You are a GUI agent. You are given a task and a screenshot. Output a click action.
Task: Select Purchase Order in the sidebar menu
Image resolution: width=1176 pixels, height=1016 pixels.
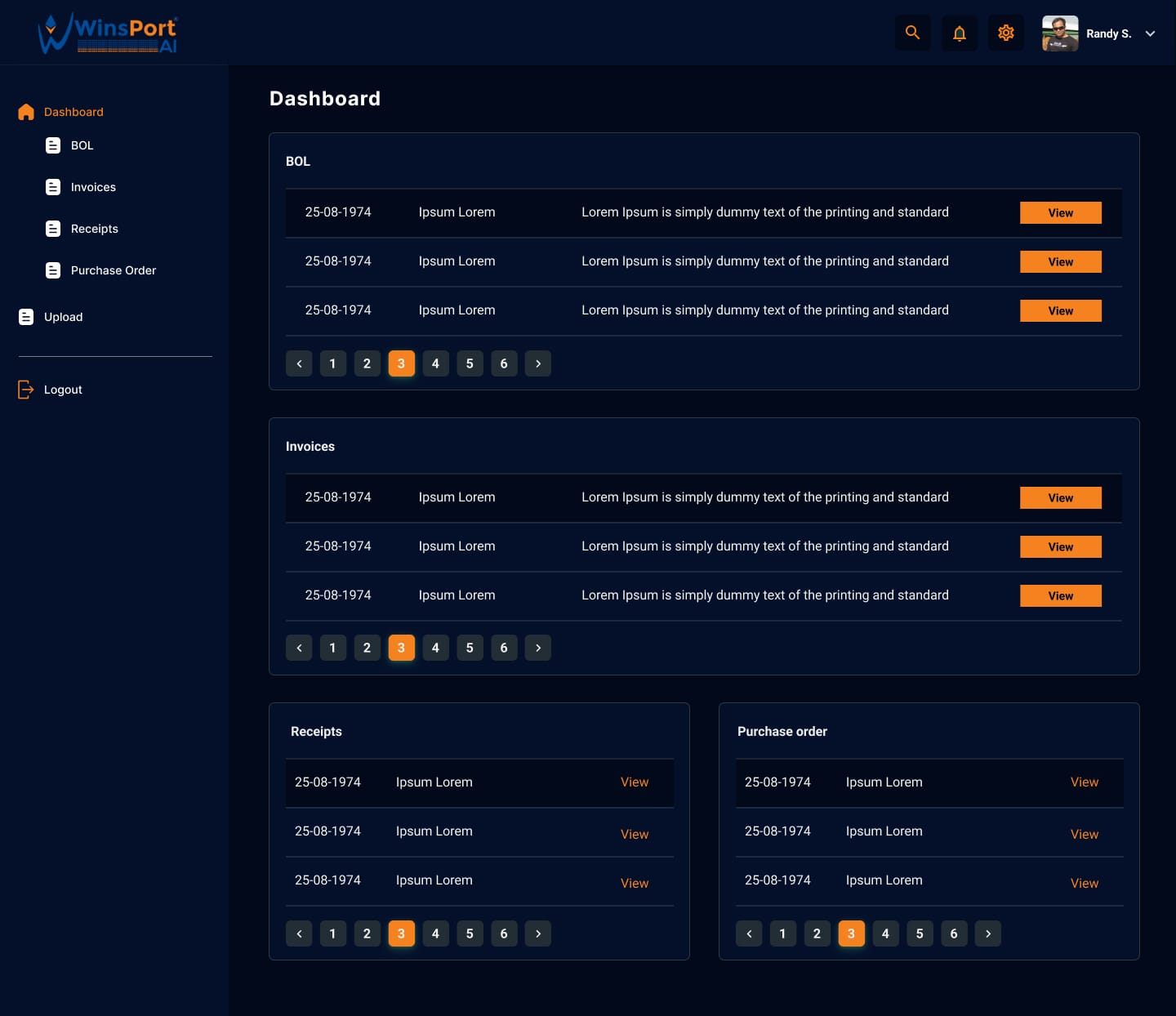pyautogui.click(x=113, y=270)
